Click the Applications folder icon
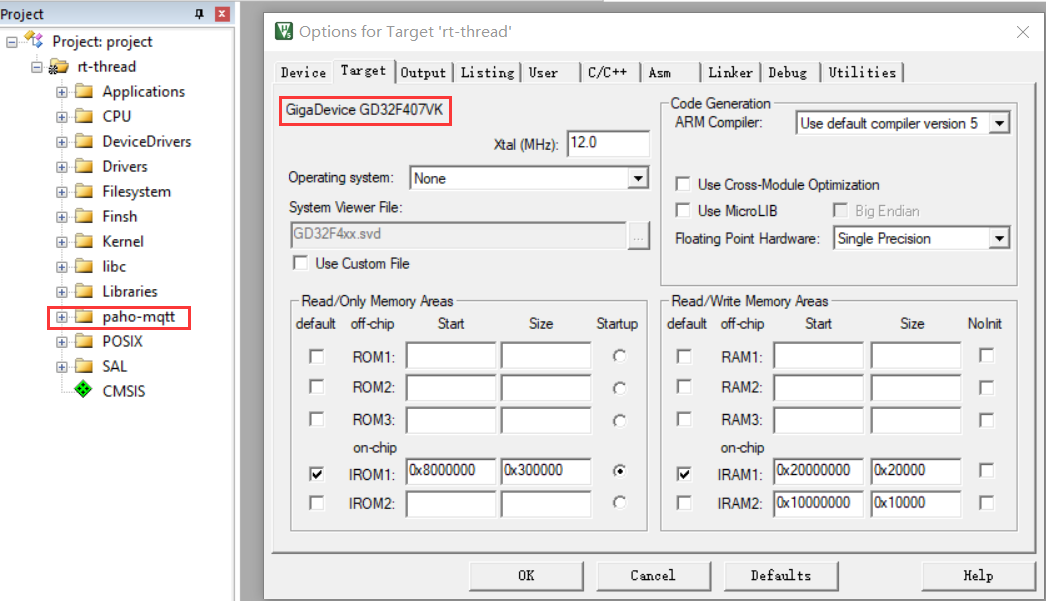Viewport: 1046px width, 601px height. tap(84, 91)
